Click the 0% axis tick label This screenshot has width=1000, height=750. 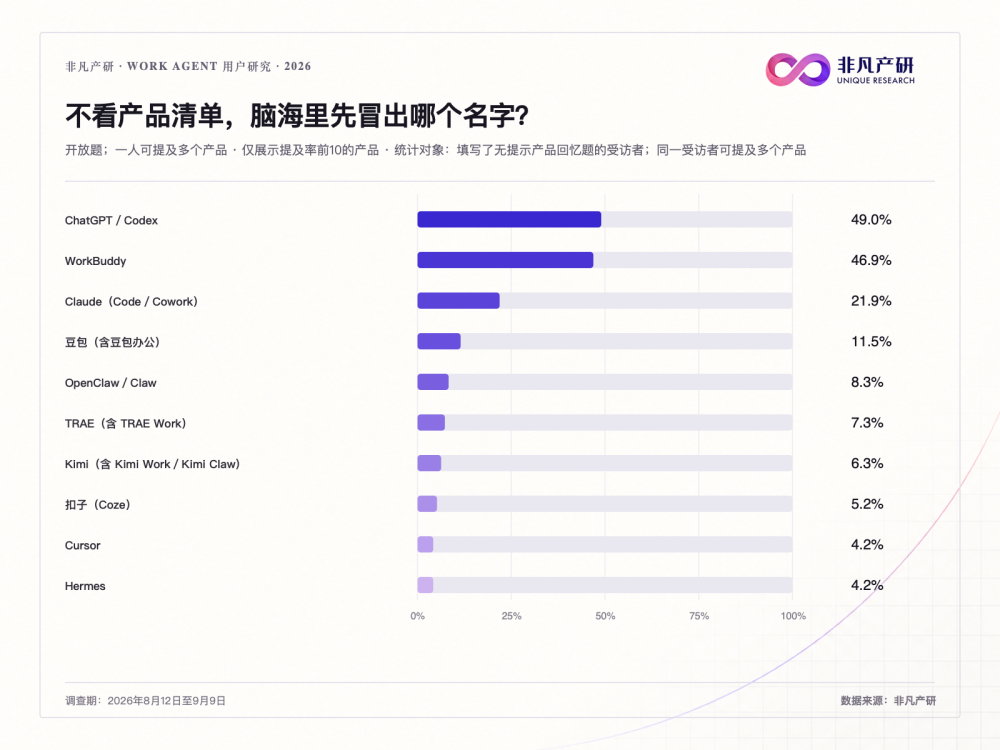pyautogui.click(x=418, y=616)
